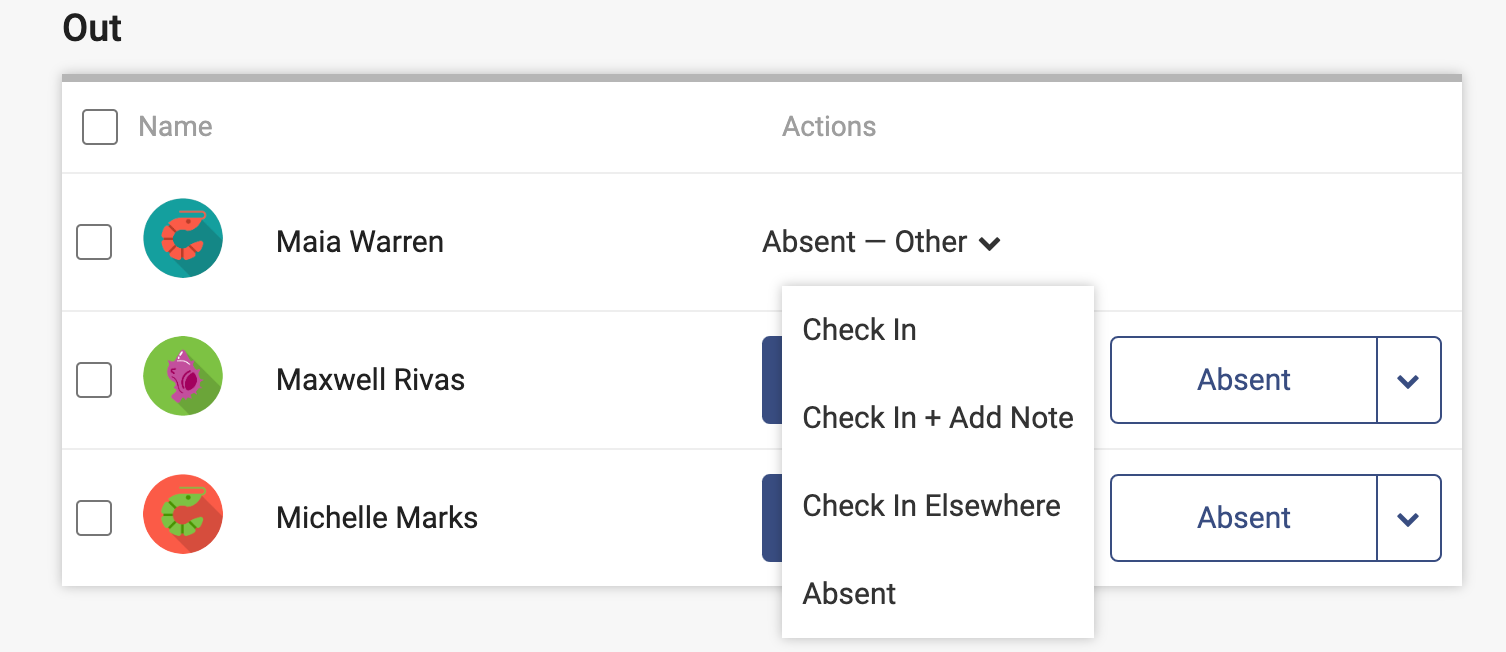
Task: Click Maia Warren's teal shrimp avatar
Action: coord(183,238)
